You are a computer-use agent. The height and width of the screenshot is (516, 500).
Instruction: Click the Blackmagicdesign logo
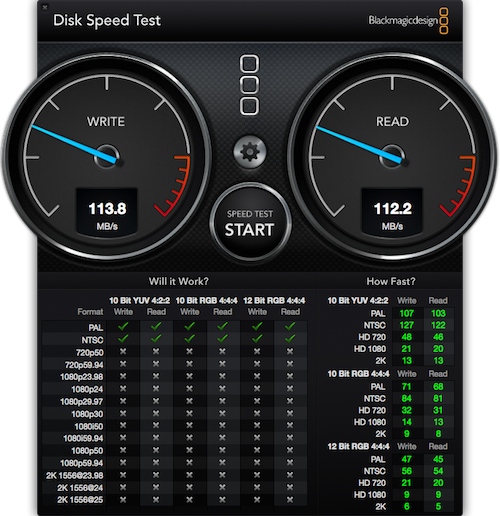408,21
